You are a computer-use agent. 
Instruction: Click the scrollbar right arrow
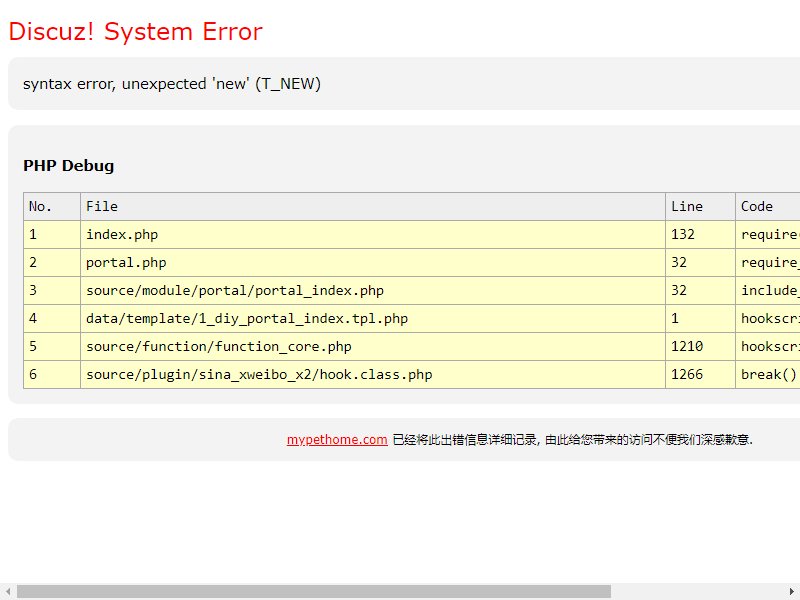click(792, 592)
